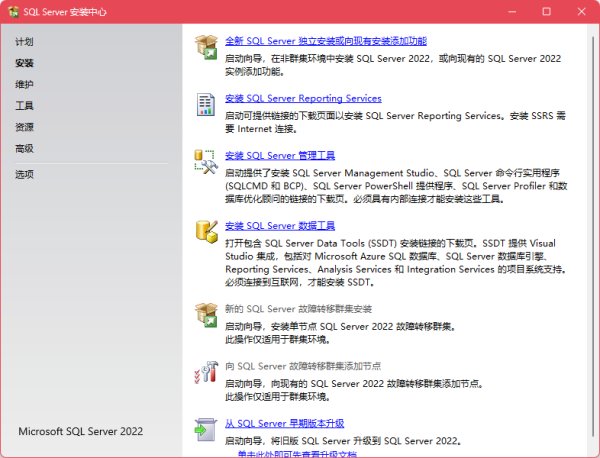
Task: Select 维护 in the left navigation
Action: pos(24,85)
